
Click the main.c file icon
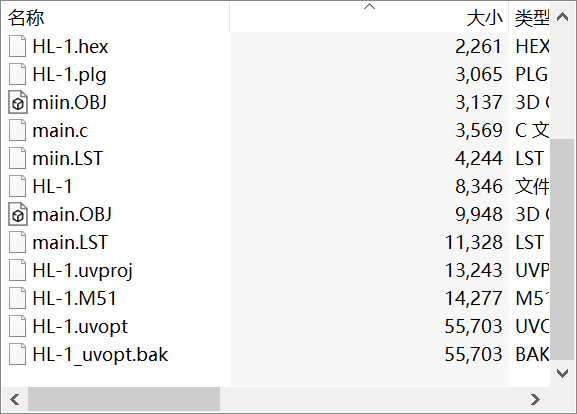click(18, 130)
